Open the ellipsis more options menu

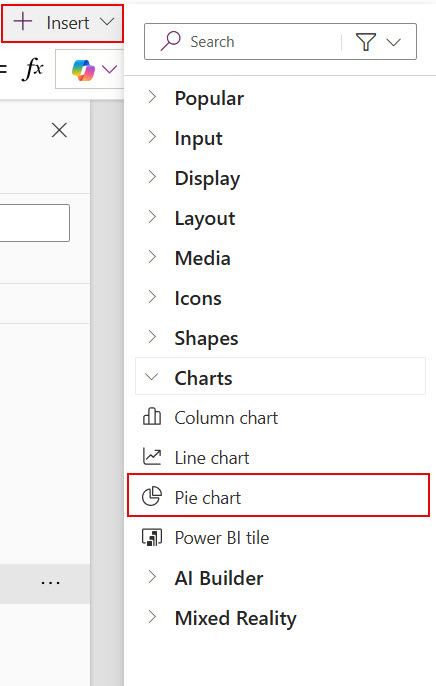click(x=51, y=583)
